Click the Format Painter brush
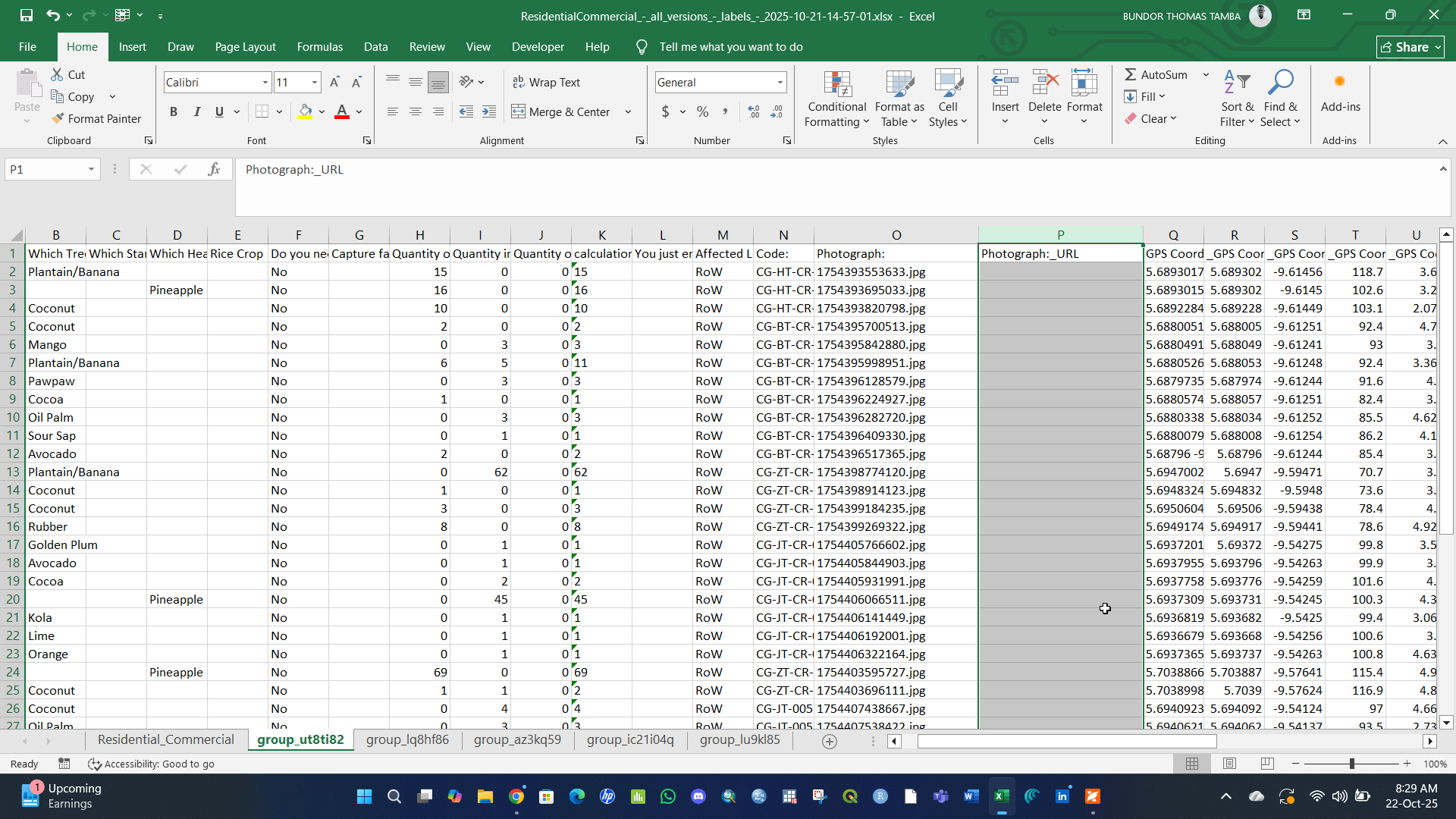The width and height of the screenshot is (1456, 819). [58, 118]
